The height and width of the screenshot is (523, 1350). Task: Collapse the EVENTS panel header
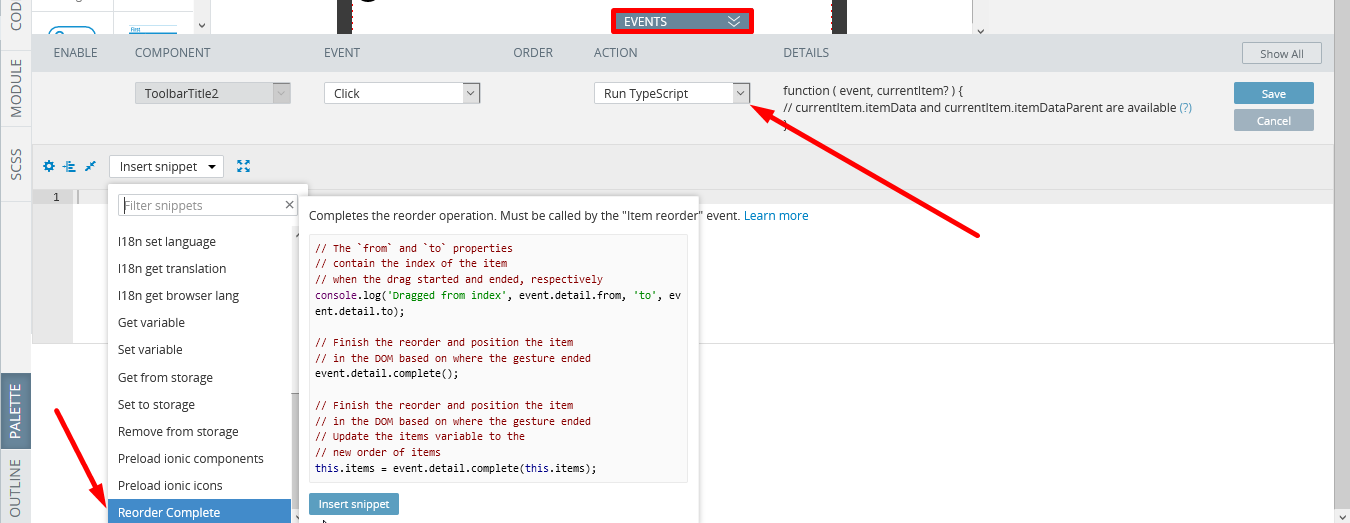pyautogui.click(x=681, y=21)
